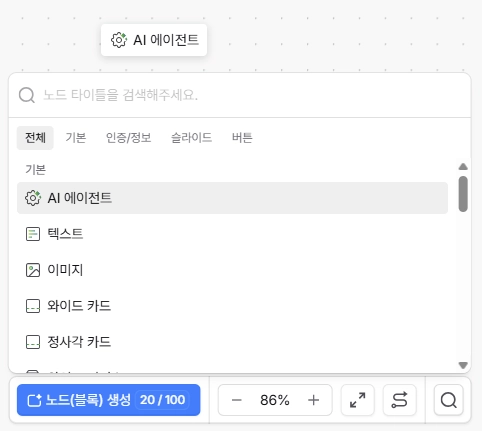Click the auto-arrange flow layout icon

[400, 400]
